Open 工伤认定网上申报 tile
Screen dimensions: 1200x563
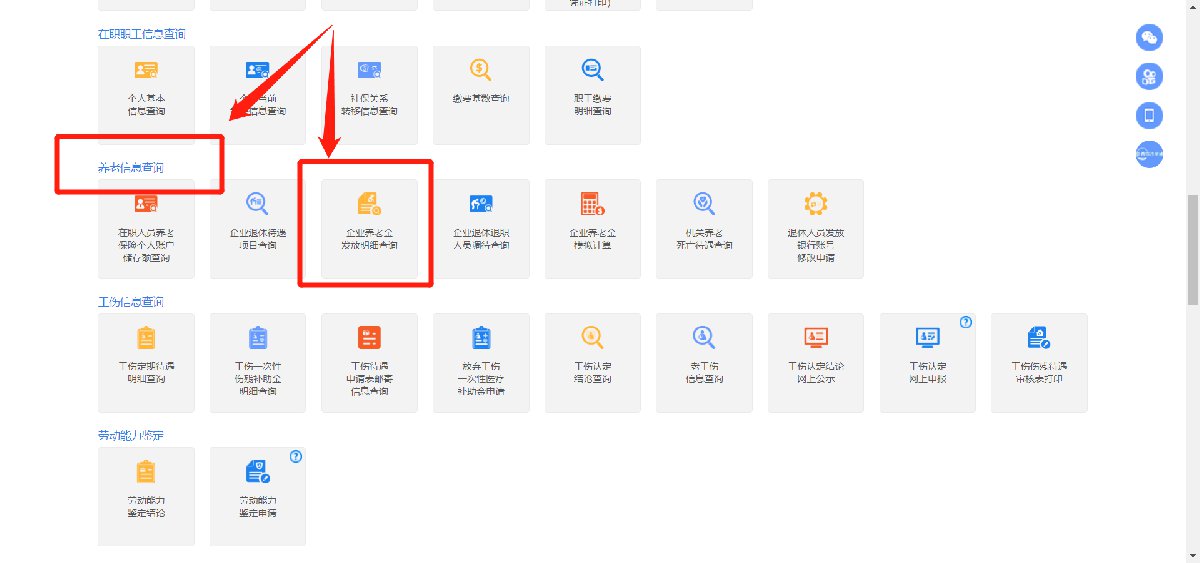coord(928,361)
